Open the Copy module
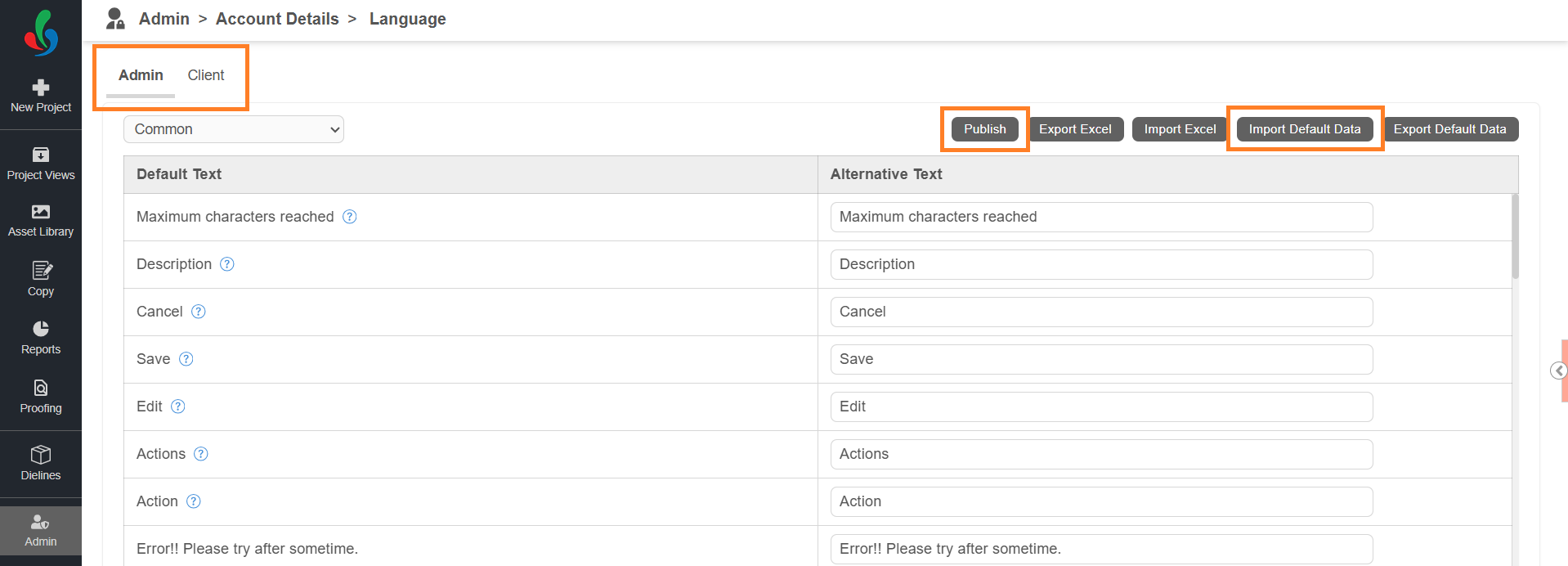 point(41,280)
